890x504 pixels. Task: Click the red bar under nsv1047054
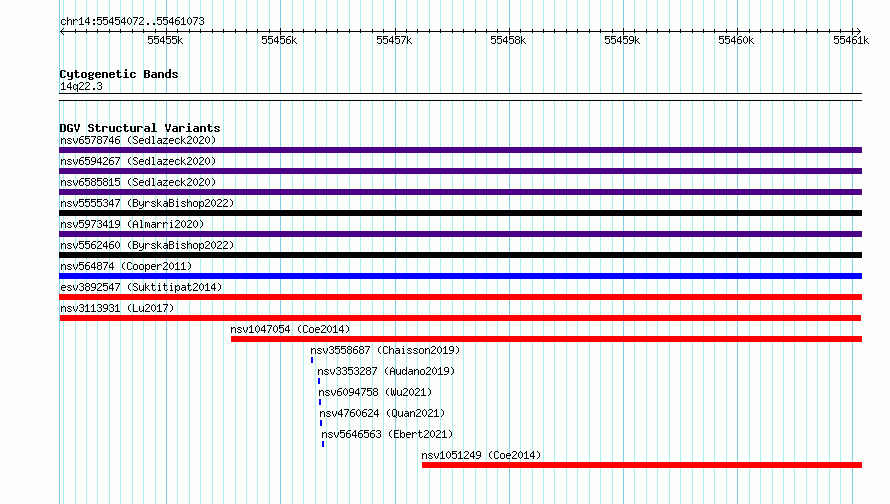(x=547, y=339)
